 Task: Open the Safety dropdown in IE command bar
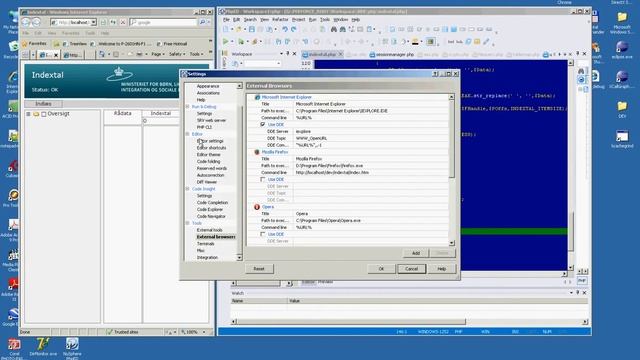[177, 54]
